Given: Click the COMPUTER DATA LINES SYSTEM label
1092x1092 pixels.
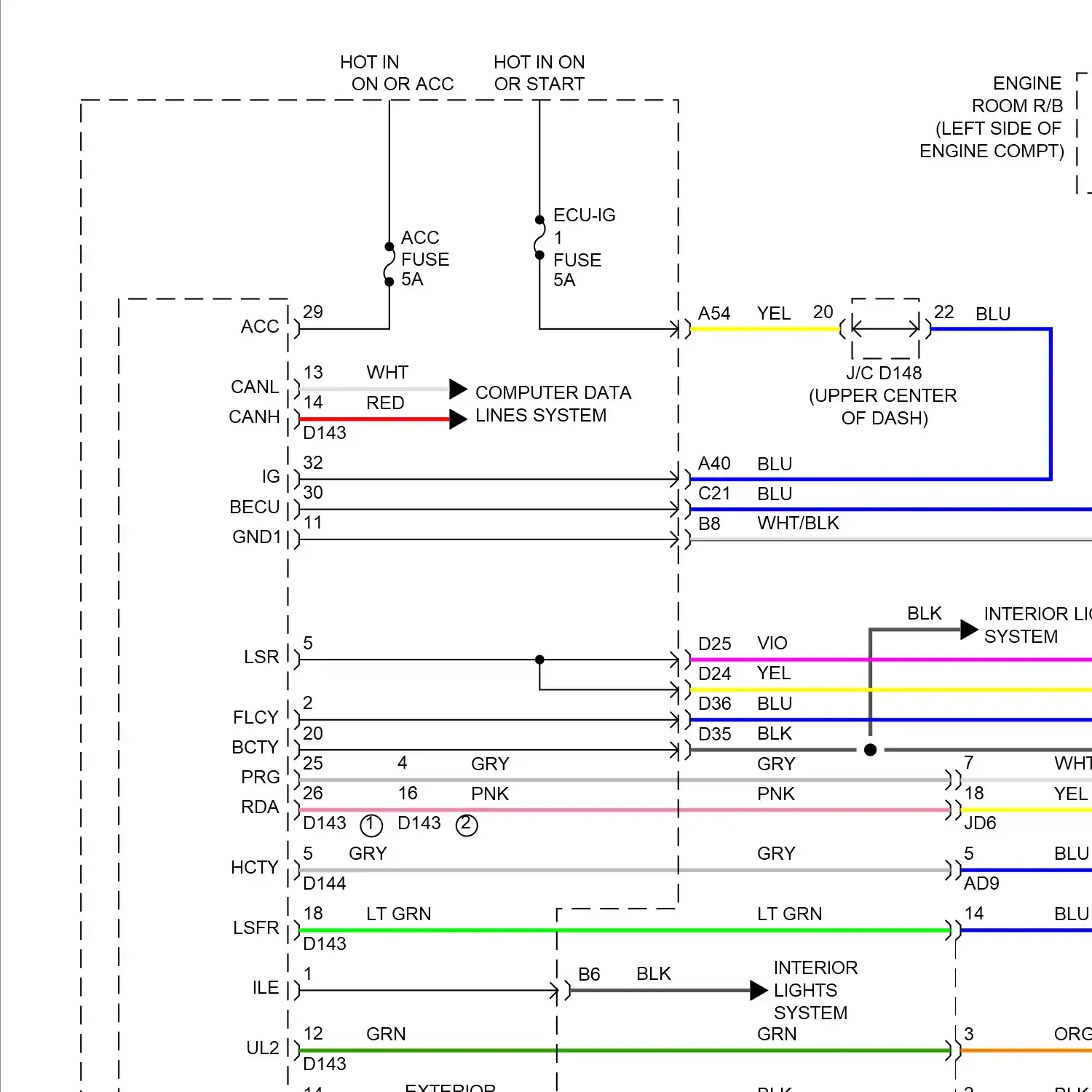Looking at the screenshot, I should (x=553, y=404).
